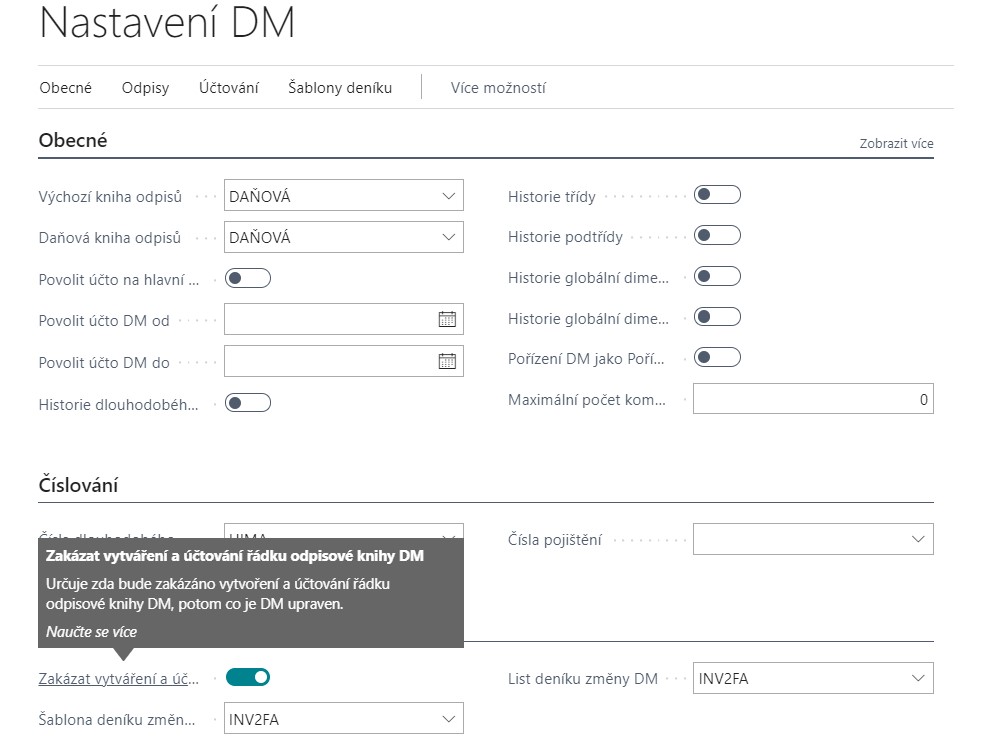Expand the "Čísla pojištění" combo box
Viewport: 994px width, 748px height.
point(917,539)
